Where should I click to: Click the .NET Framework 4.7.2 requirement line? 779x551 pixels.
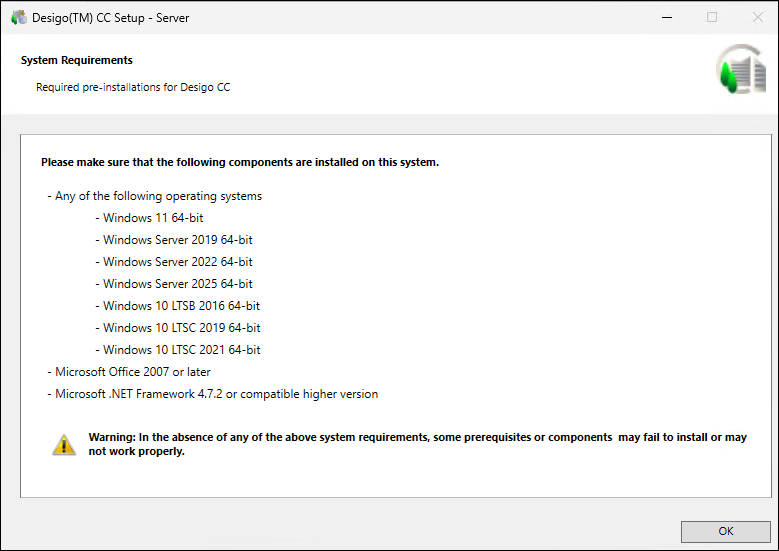click(x=213, y=394)
